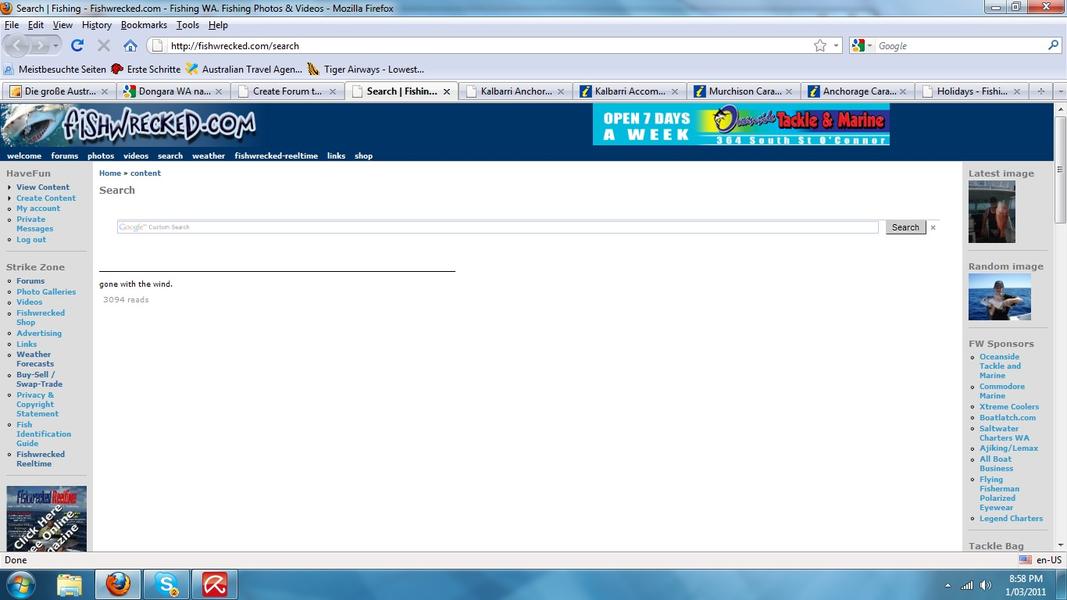Go to Firefox Home page icon

(130, 46)
